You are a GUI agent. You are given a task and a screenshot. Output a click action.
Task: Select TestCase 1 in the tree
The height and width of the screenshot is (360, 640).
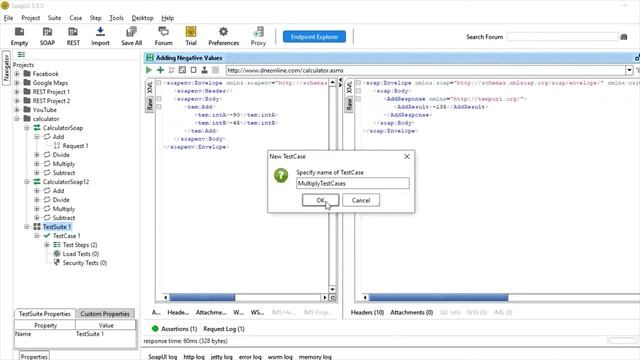tap(67, 236)
